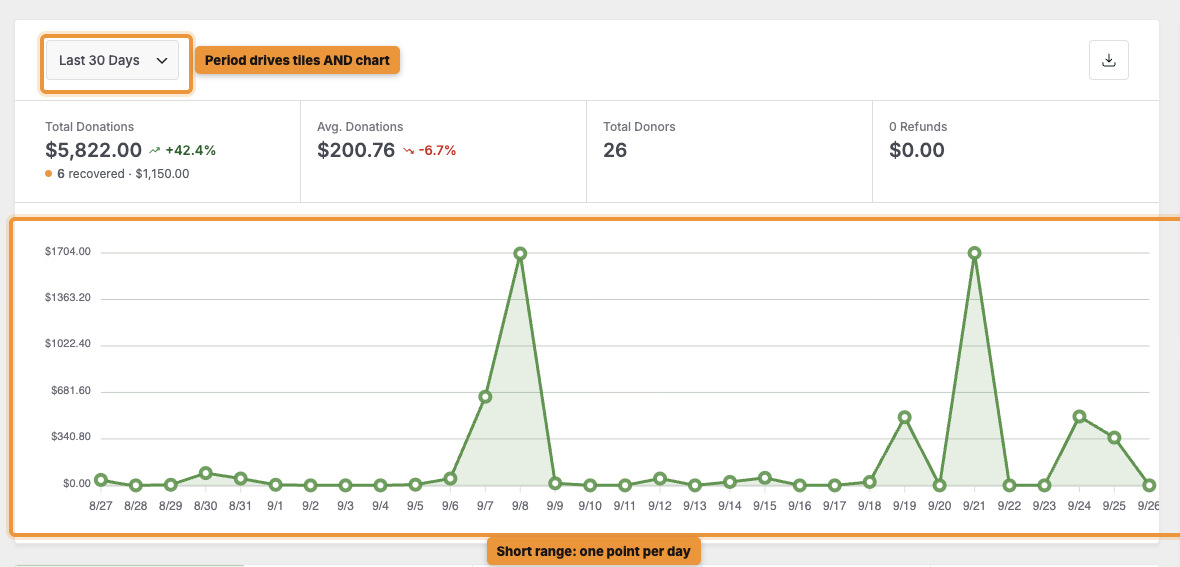This screenshot has height=567, width=1180.
Task: Click the 9/7 chart data point
Action: coord(485,396)
